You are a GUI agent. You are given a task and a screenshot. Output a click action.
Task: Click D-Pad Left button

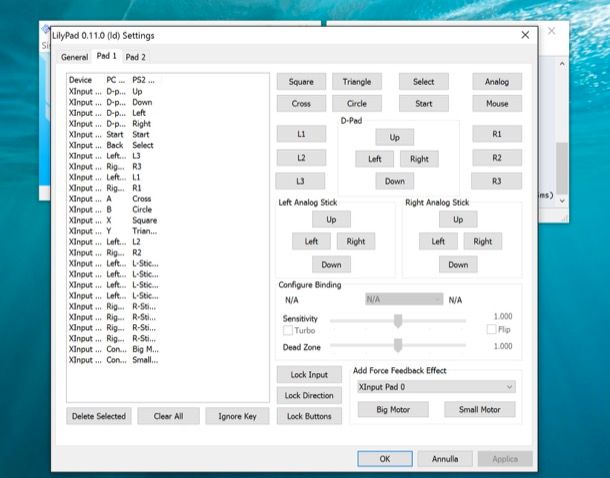[x=374, y=159]
